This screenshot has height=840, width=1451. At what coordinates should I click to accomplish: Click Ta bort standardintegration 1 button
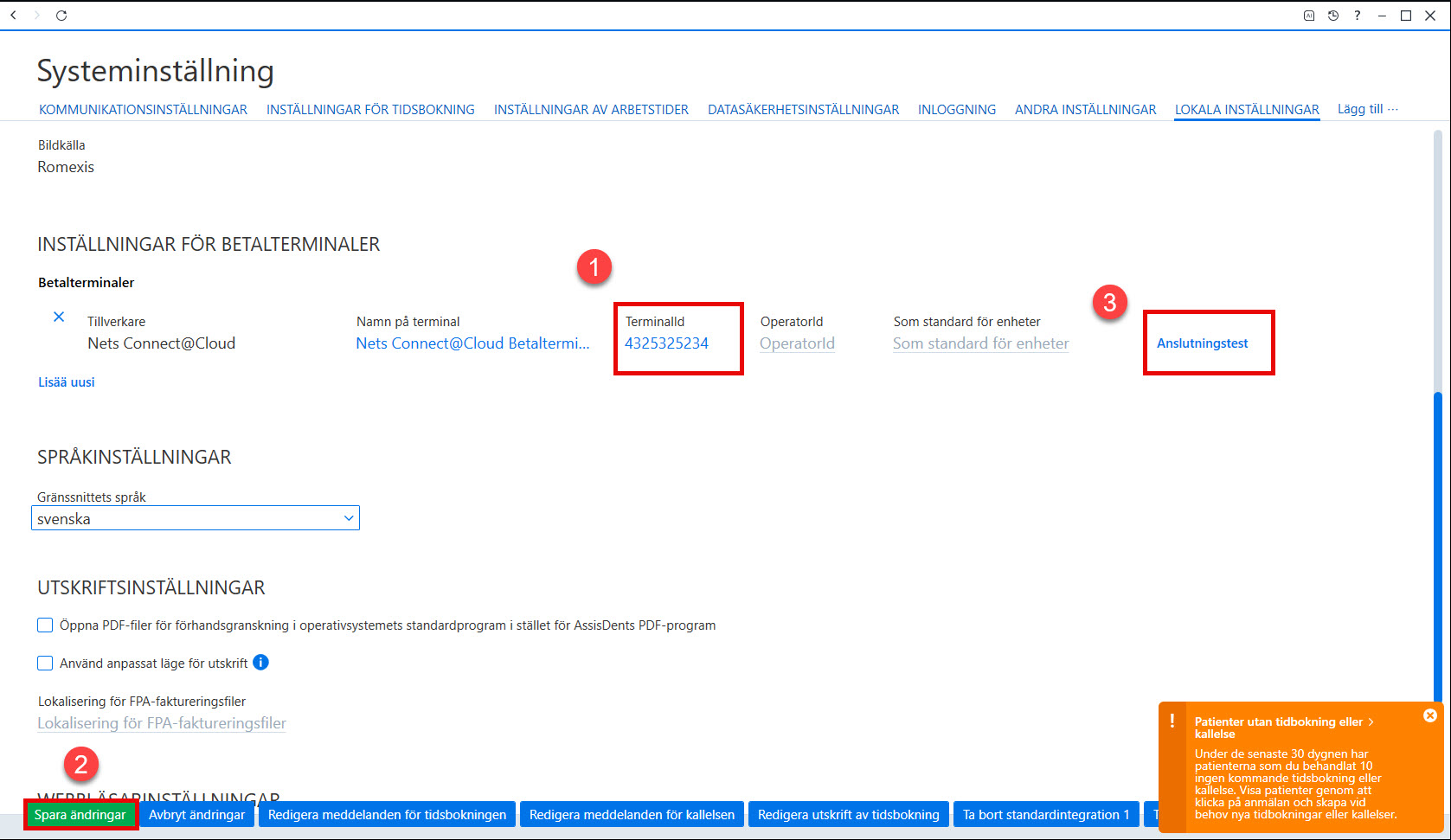point(1046,815)
